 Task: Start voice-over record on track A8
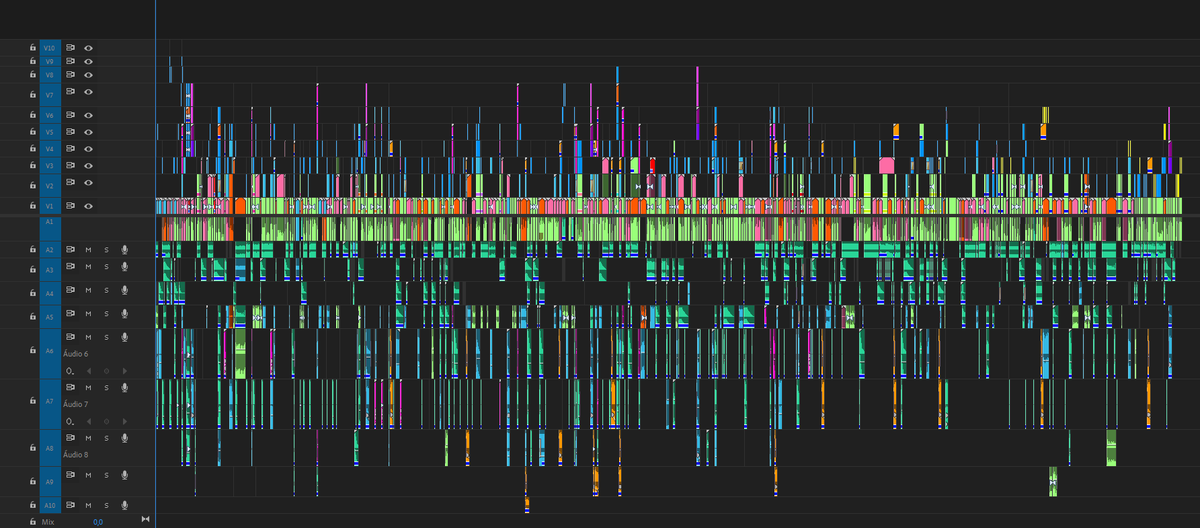125,437
